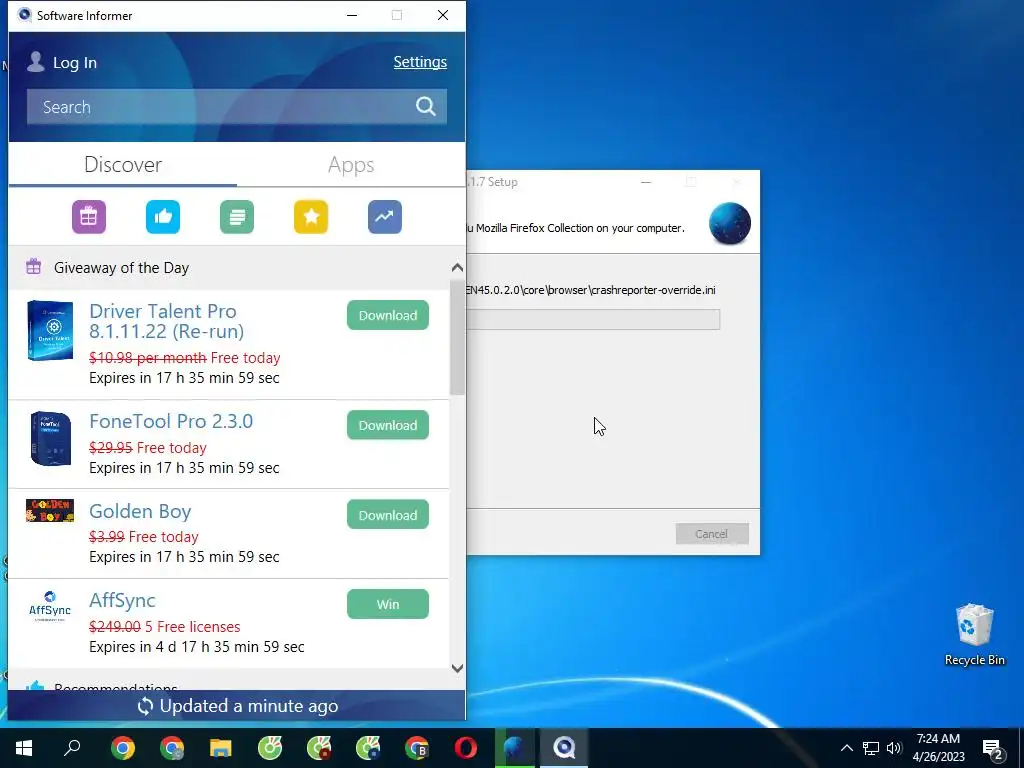The image size is (1024, 768).
Task: Switch to the Discover tab
Action: pos(123,165)
